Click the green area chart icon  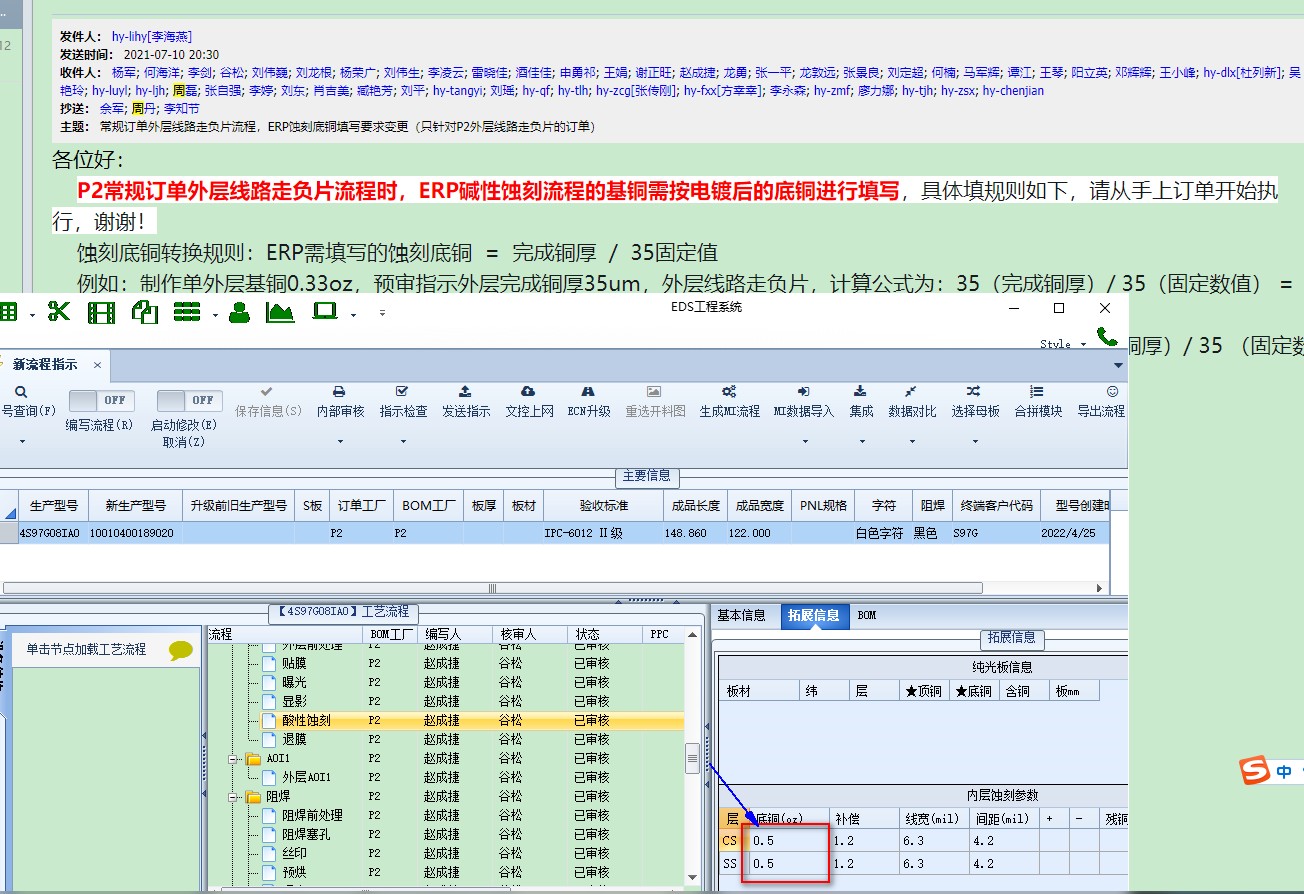pyautogui.click(x=280, y=313)
